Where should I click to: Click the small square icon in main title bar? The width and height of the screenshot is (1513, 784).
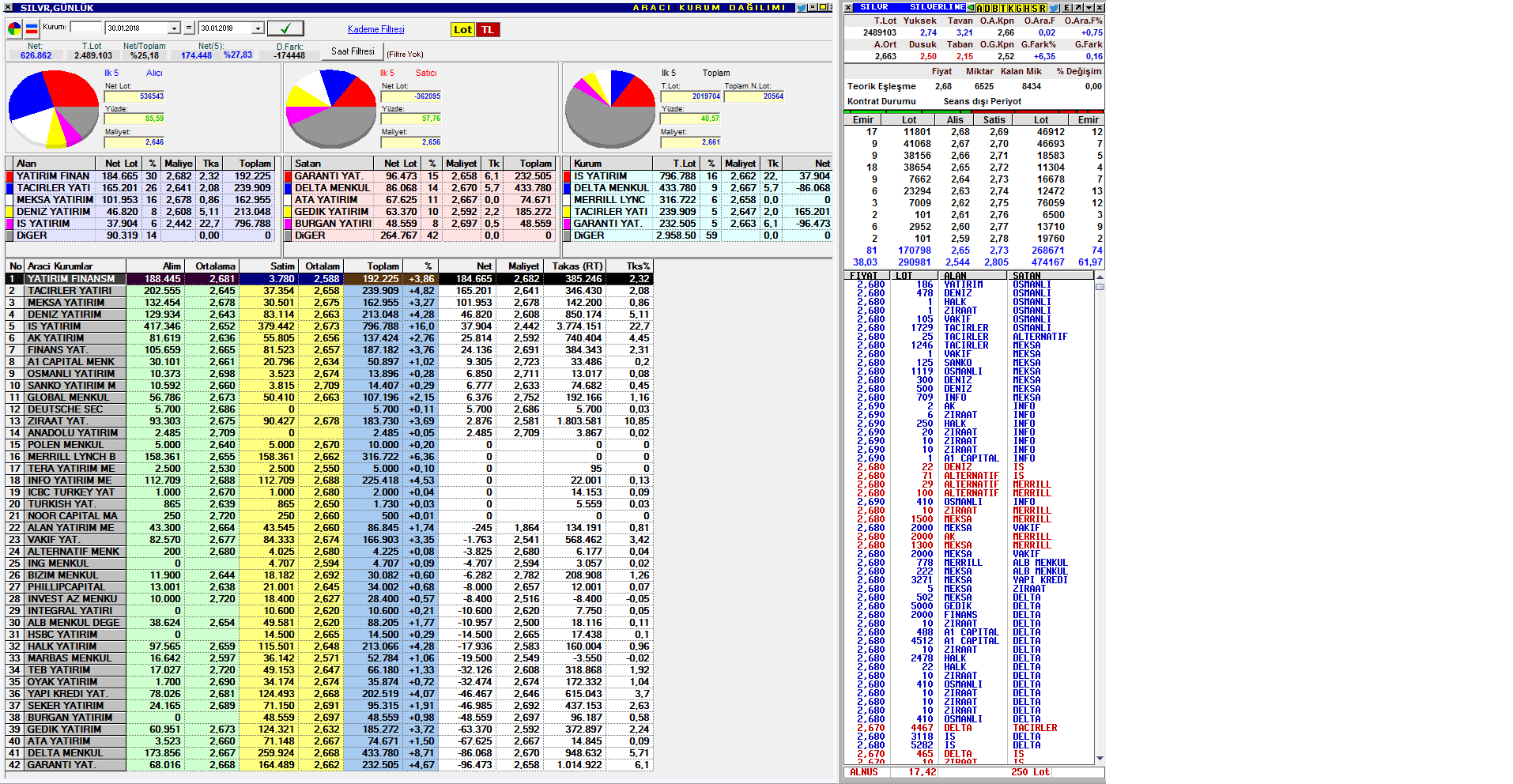point(812,7)
